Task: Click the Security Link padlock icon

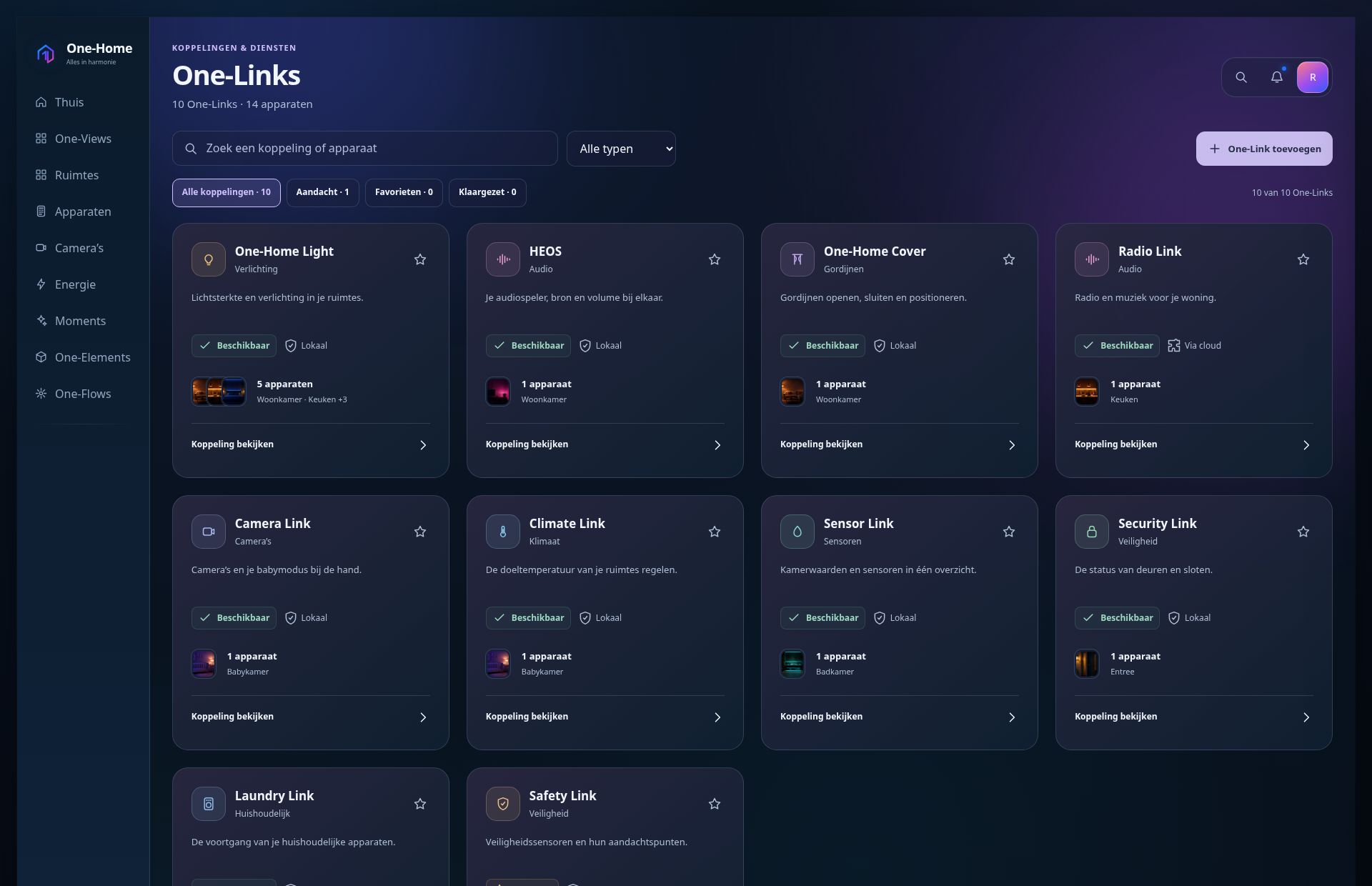Action: (1092, 532)
